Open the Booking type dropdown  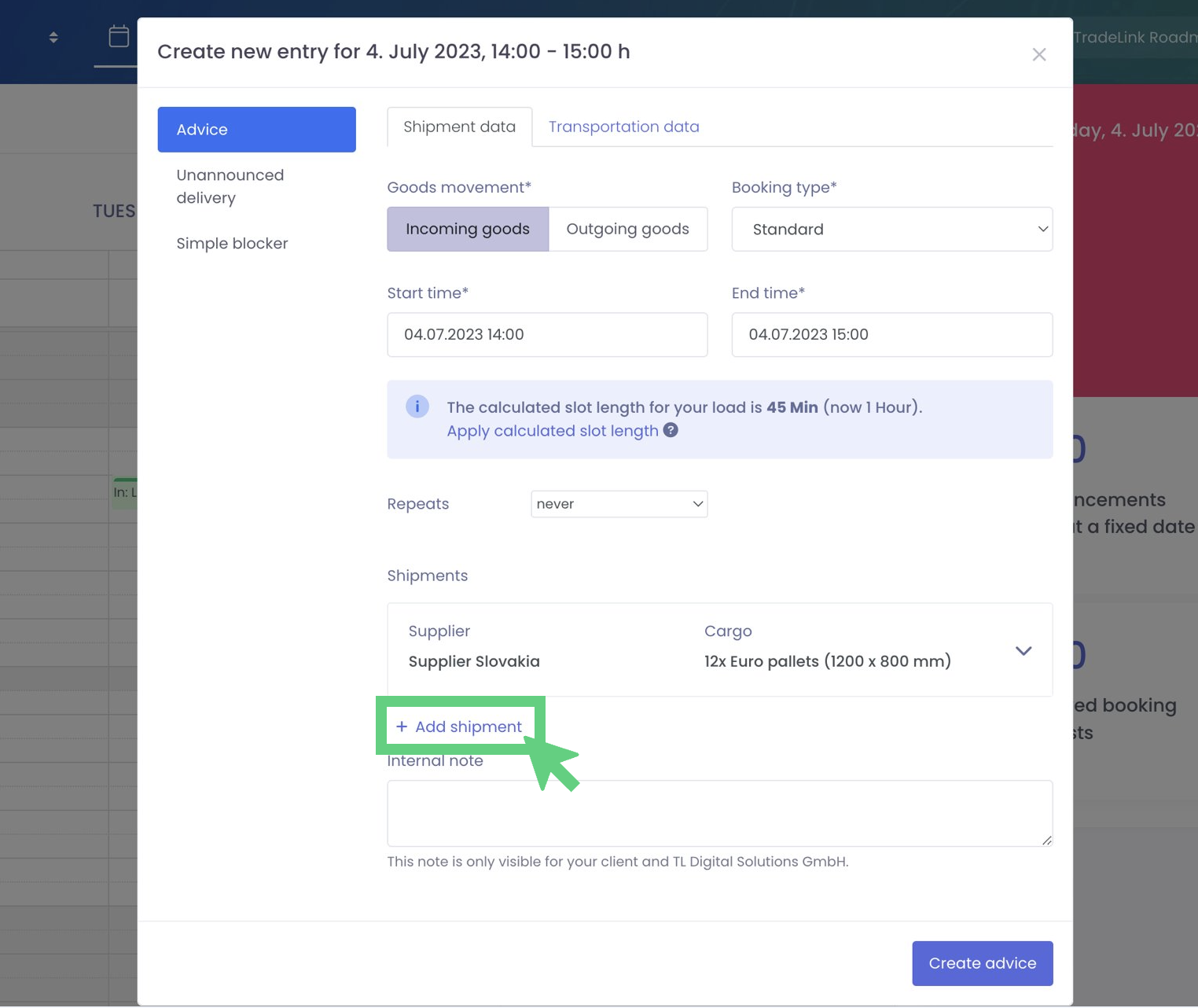891,229
